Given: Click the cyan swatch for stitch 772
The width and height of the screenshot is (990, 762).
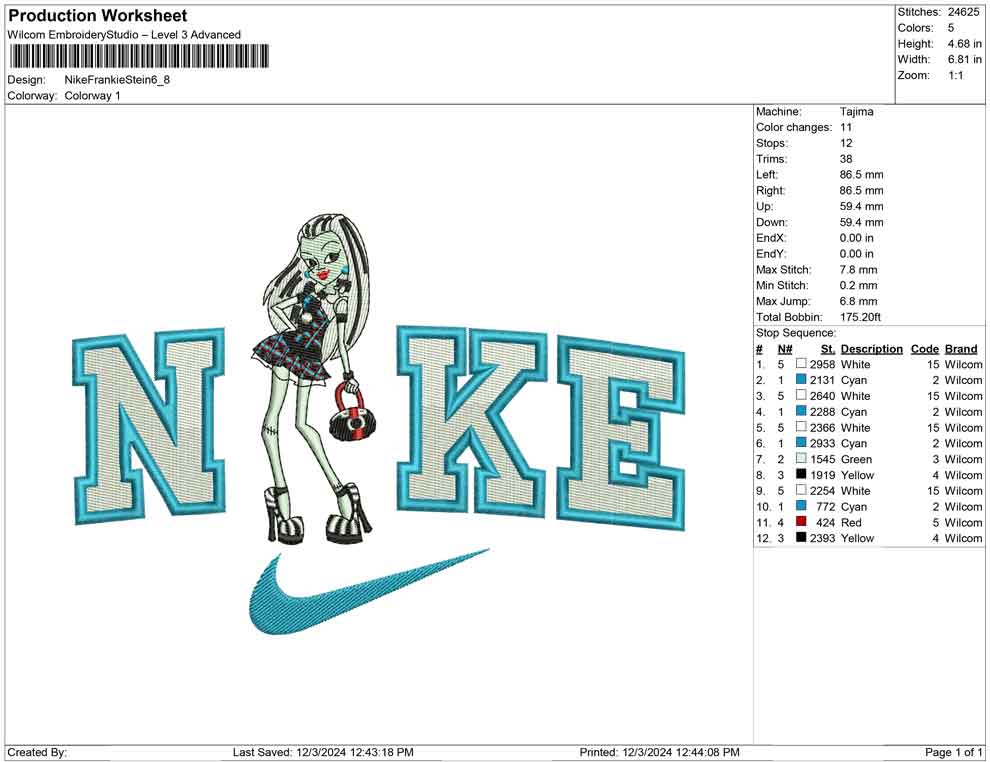Looking at the screenshot, I should [x=801, y=506].
